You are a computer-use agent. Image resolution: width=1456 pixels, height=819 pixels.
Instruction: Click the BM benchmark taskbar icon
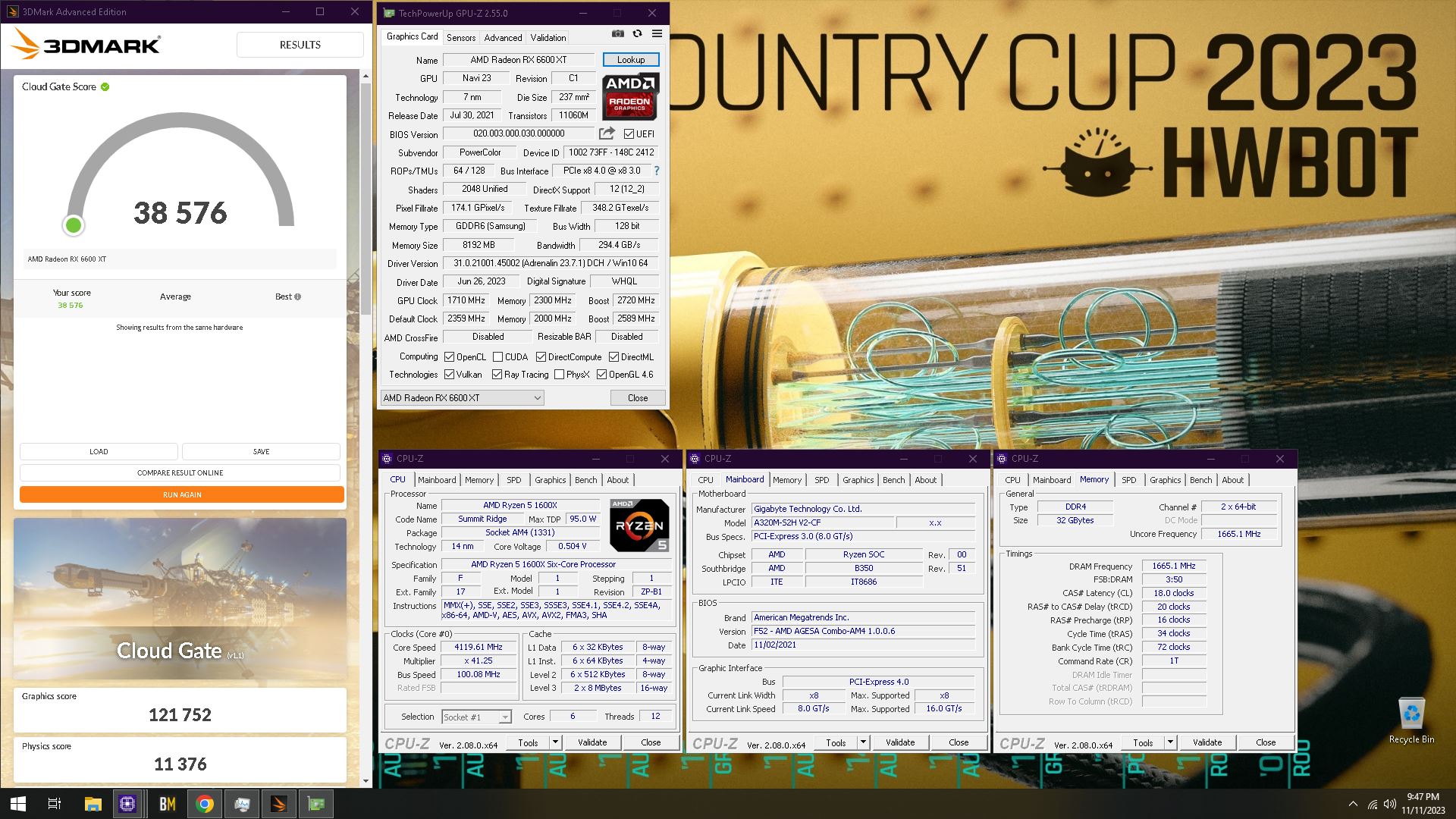[167, 804]
